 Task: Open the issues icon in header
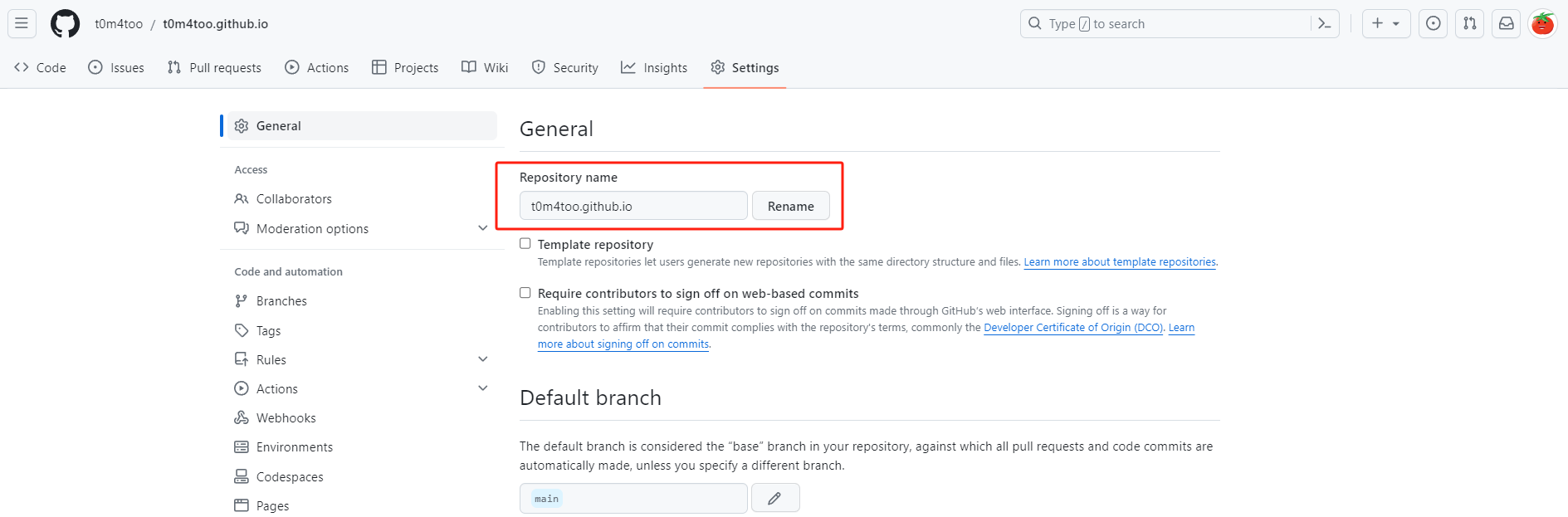pos(1433,24)
